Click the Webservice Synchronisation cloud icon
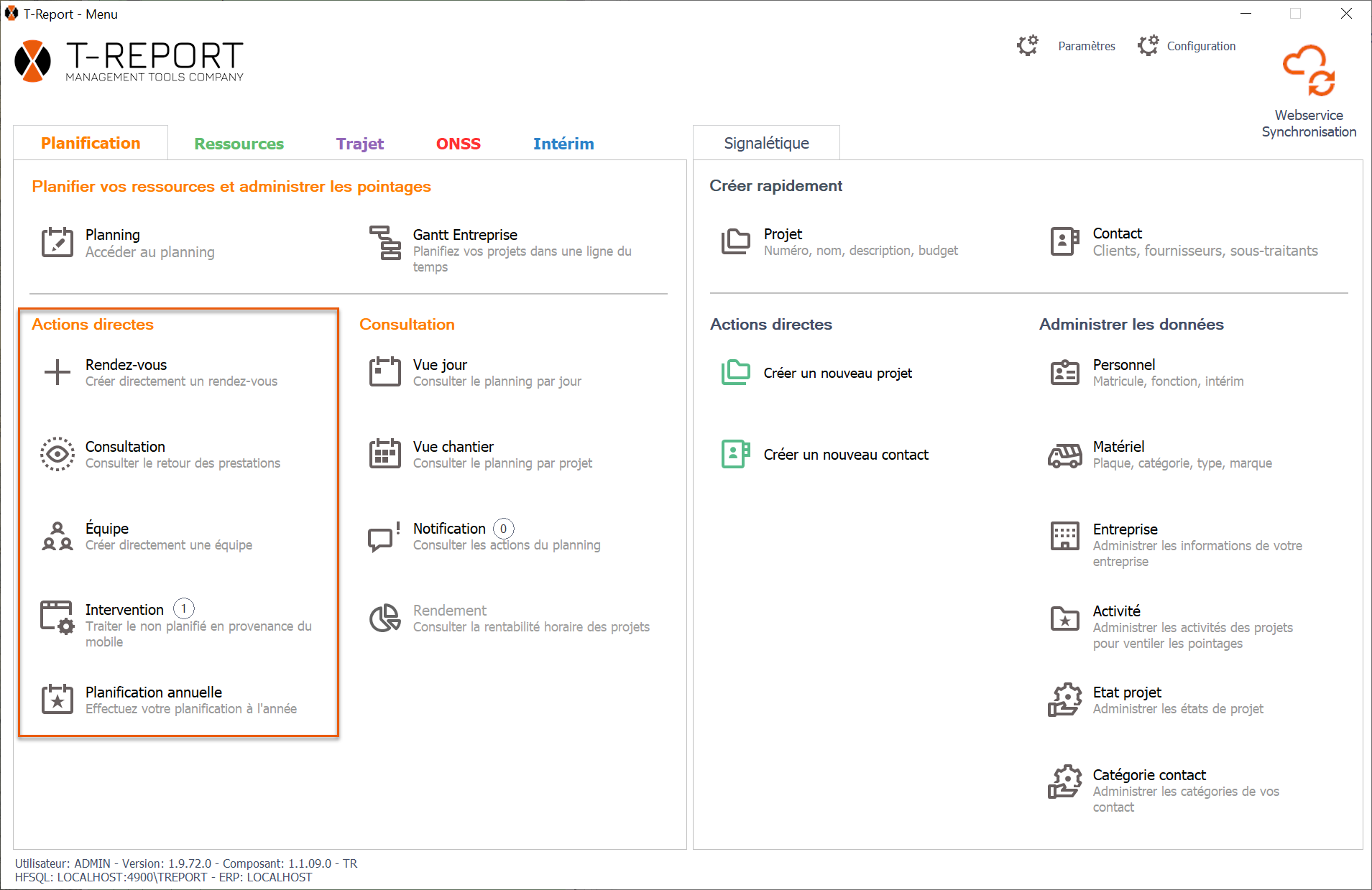 [1309, 71]
